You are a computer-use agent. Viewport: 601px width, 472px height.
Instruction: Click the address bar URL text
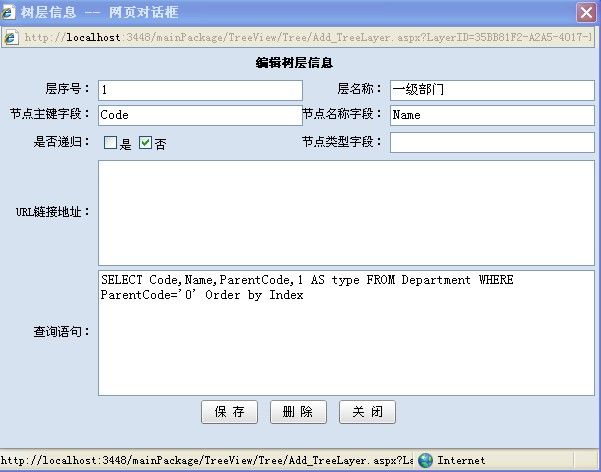point(309,38)
